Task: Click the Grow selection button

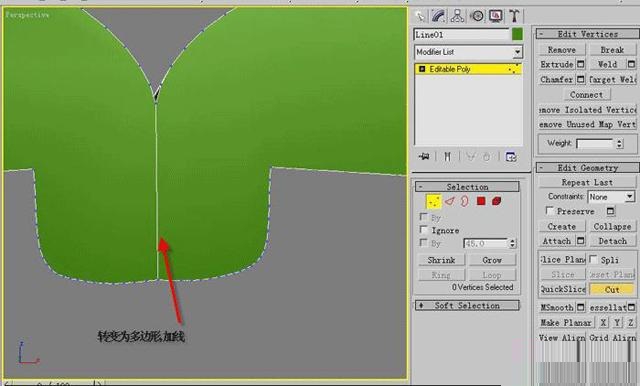Action: [492, 260]
